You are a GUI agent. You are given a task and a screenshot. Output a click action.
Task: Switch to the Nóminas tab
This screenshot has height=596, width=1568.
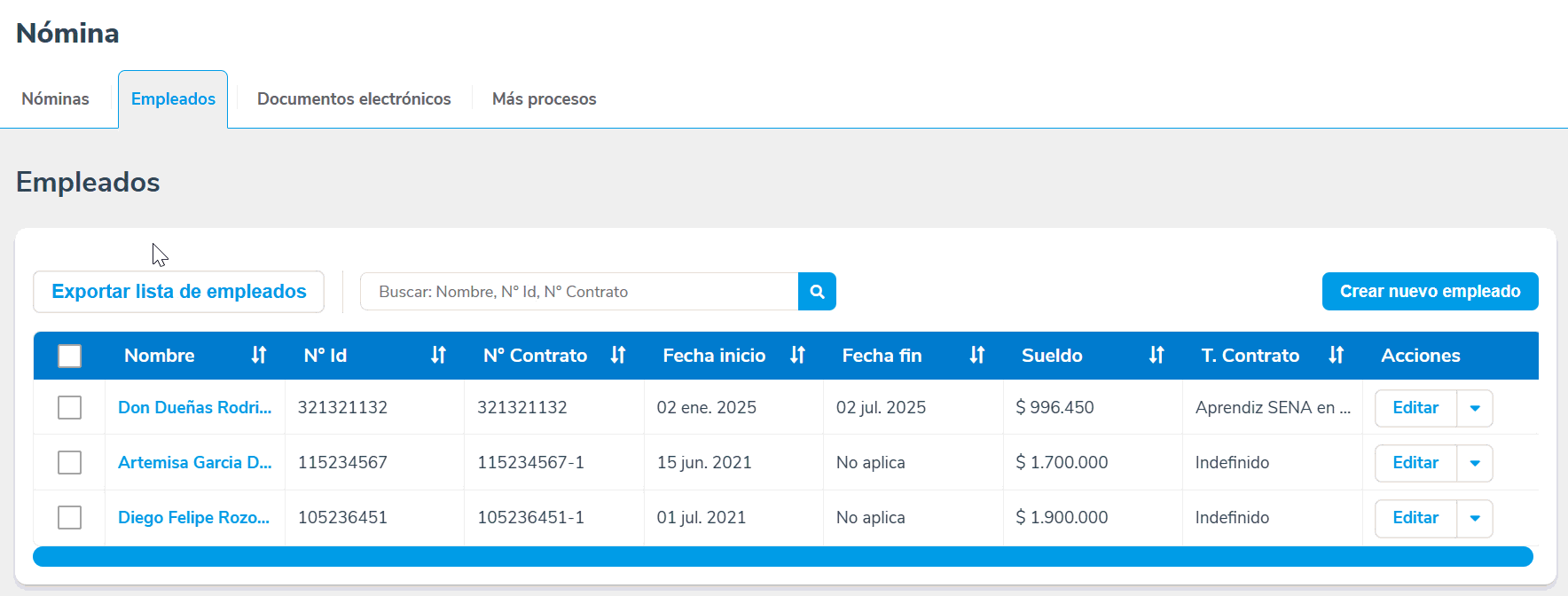55,99
